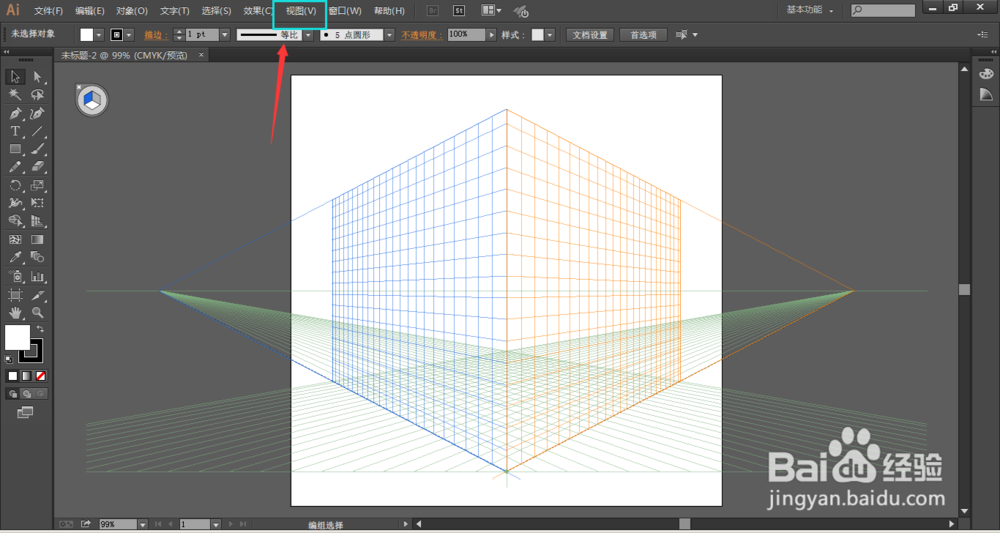Open the 基本功能 workspace switcher

click(x=810, y=10)
